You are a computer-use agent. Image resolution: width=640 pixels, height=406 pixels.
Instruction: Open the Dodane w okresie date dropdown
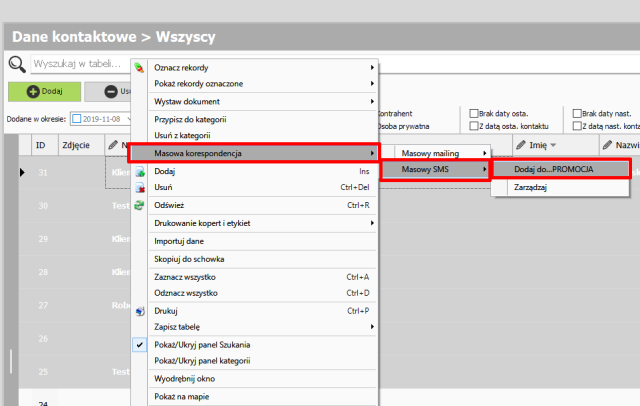pos(129,119)
